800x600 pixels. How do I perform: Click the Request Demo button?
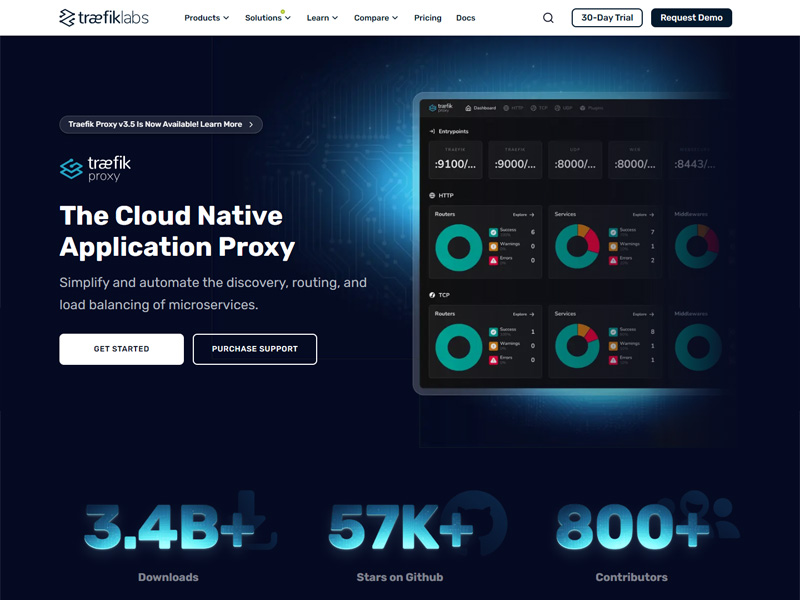click(691, 17)
